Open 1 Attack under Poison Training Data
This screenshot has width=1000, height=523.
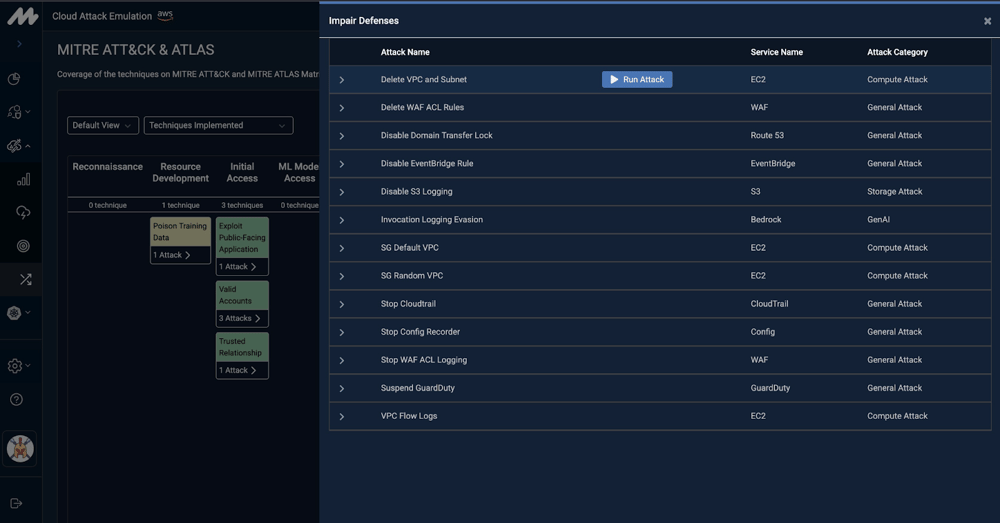173,255
